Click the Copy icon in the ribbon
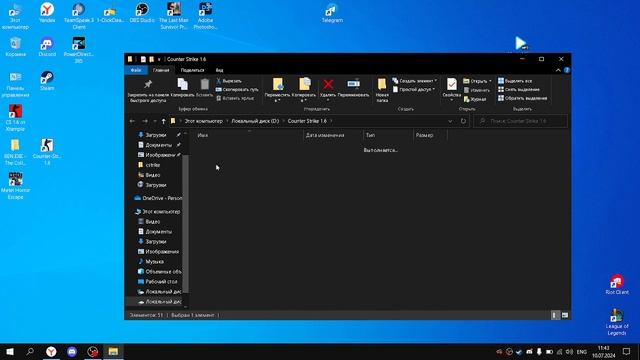The image size is (640, 360). (x=182, y=84)
